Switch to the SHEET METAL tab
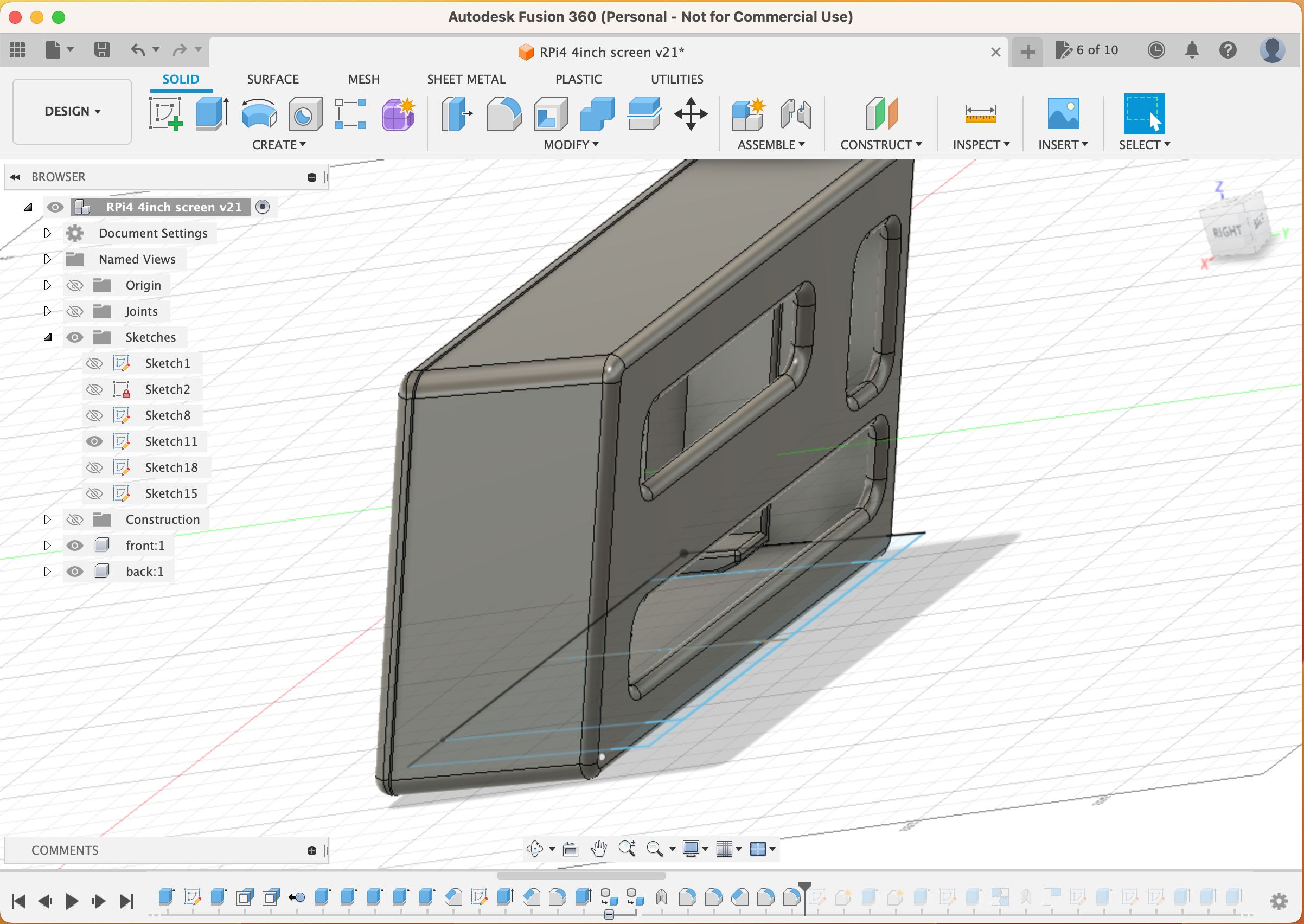Image resolution: width=1304 pixels, height=924 pixels. tap(465, 79)
